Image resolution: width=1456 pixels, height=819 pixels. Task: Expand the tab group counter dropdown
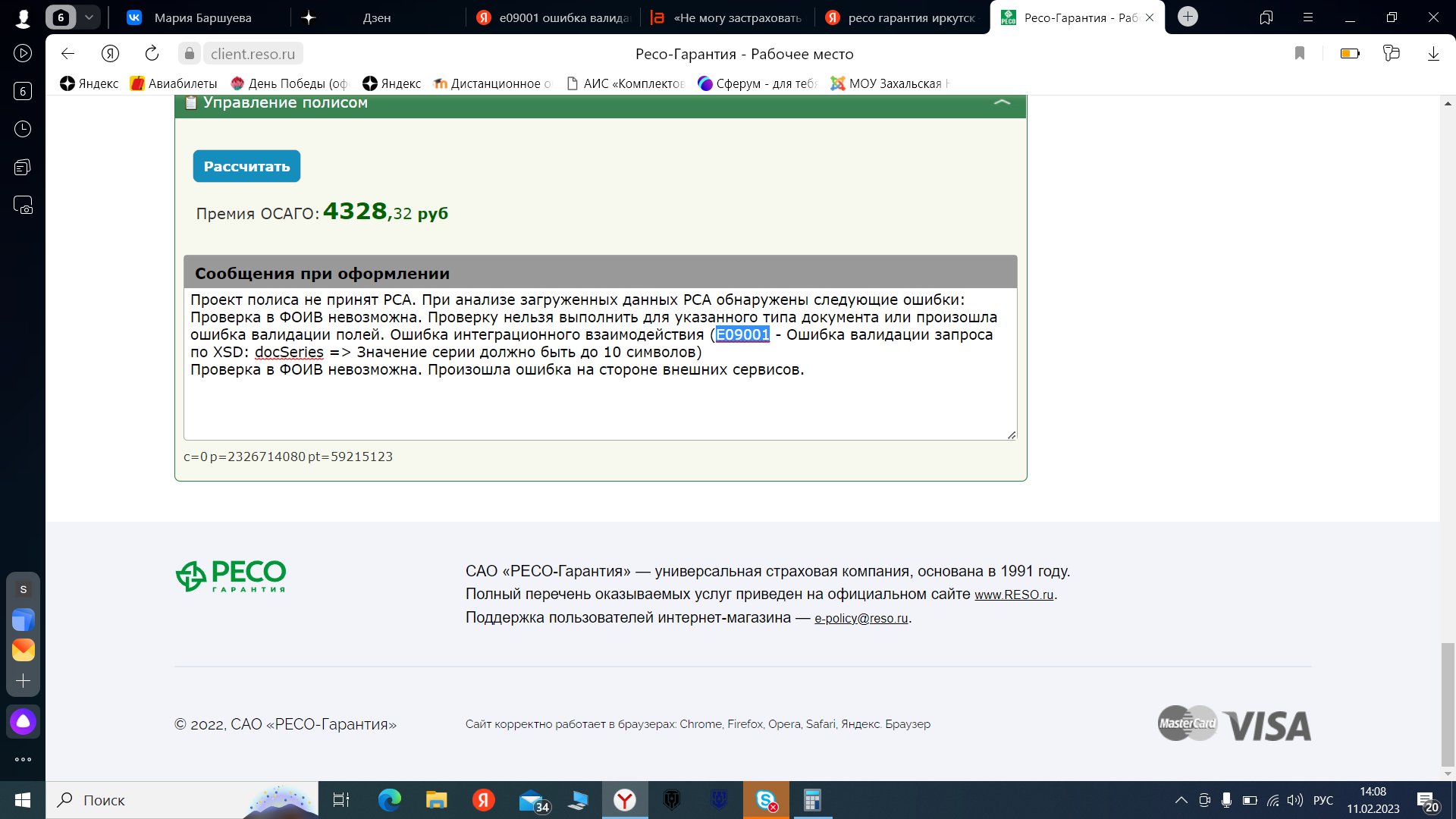tap(89, 17)
